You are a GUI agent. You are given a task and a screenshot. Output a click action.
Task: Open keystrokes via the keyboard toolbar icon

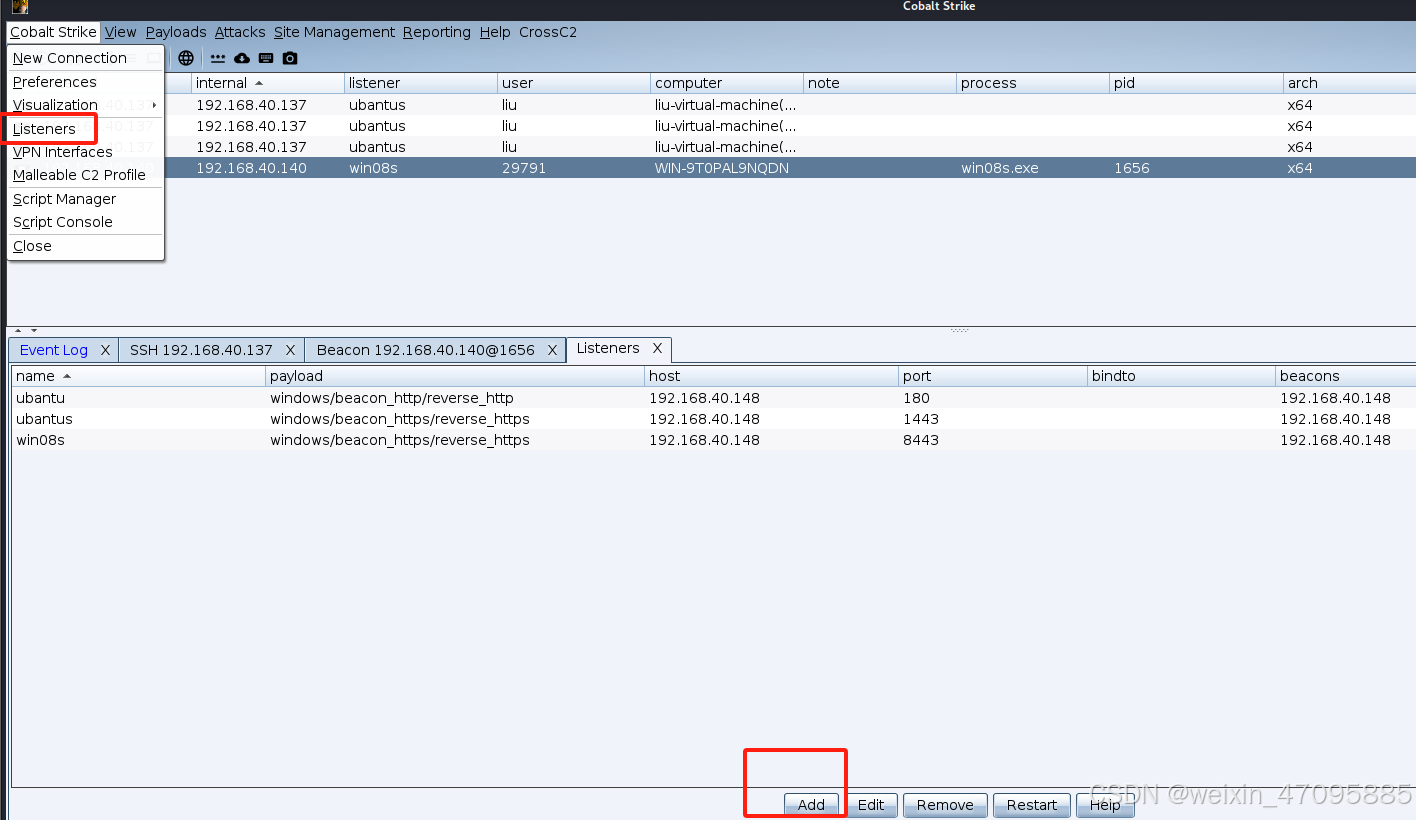click(x=266, y=58)
